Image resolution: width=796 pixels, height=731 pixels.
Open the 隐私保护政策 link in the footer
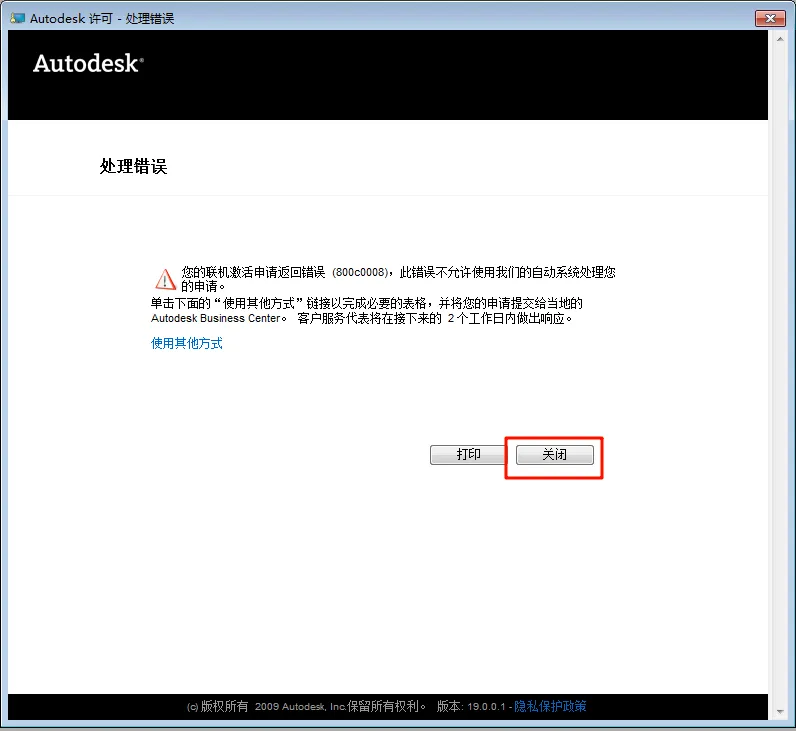point(550,706)
